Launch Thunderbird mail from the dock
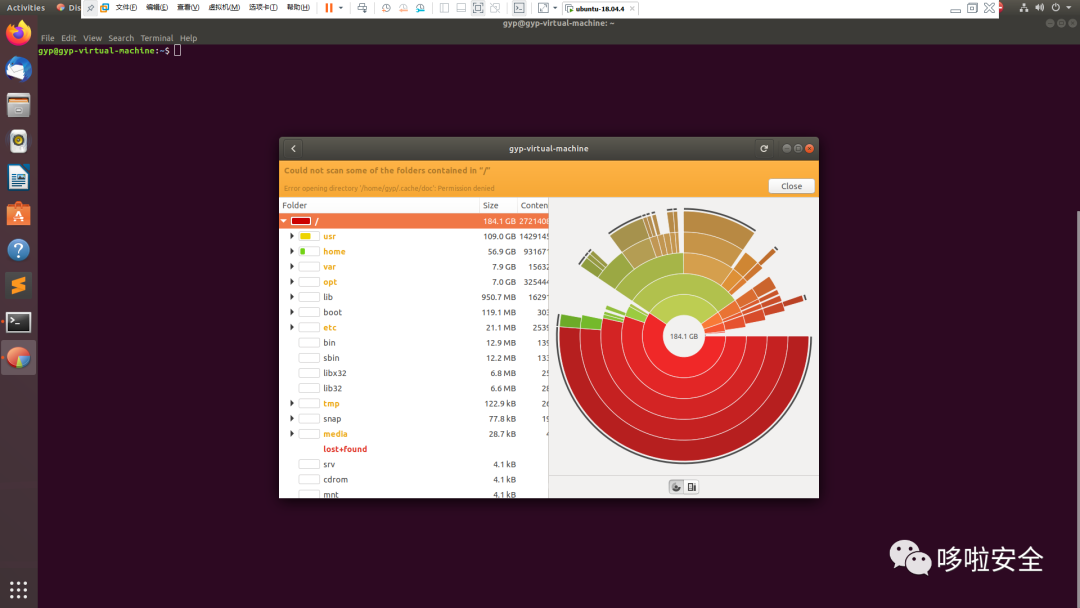Screen dimensions: 1080x608 coord(19,70)
